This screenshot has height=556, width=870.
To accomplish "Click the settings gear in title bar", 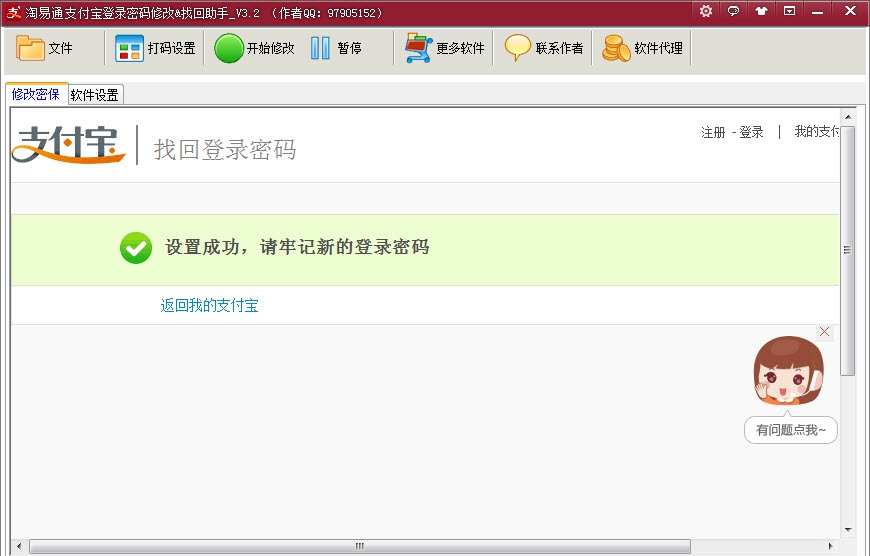I will tap(706, 11).
